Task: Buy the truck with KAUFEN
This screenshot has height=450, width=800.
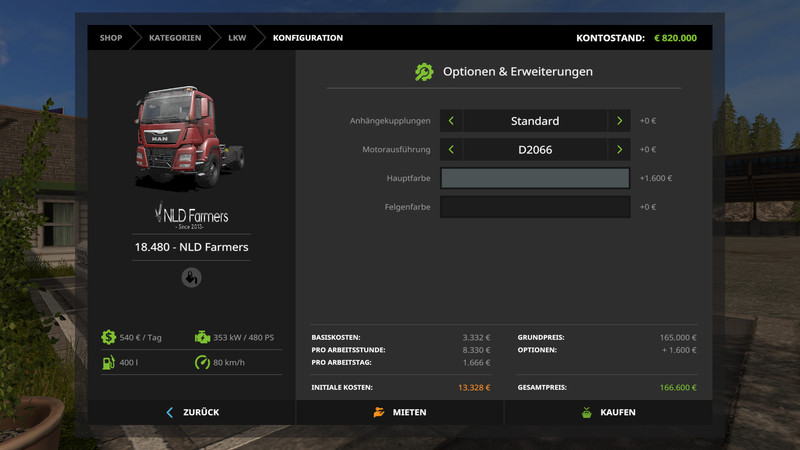Action: pos(608,412)
